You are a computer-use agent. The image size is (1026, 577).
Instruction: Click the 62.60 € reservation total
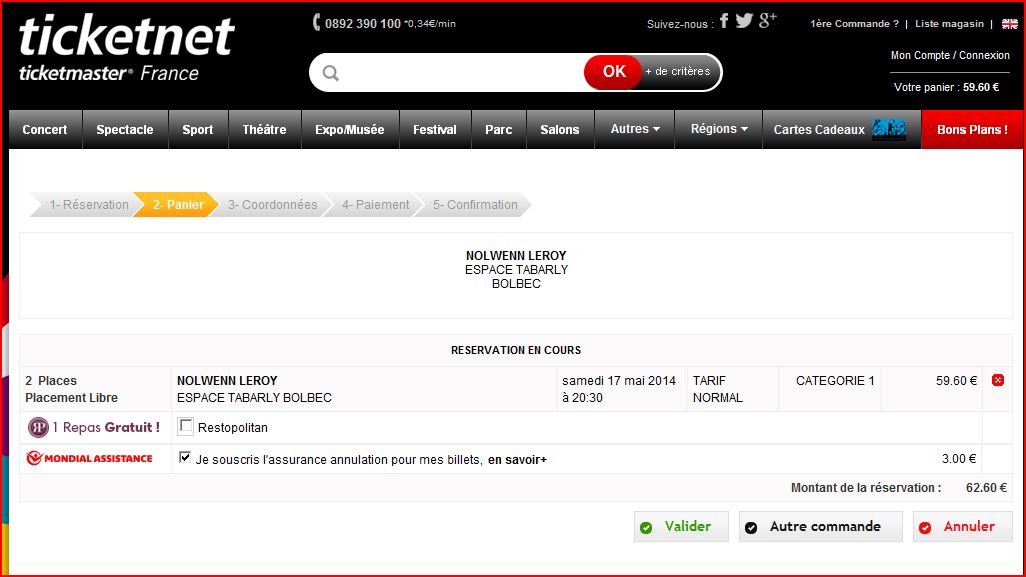point(986,488)
